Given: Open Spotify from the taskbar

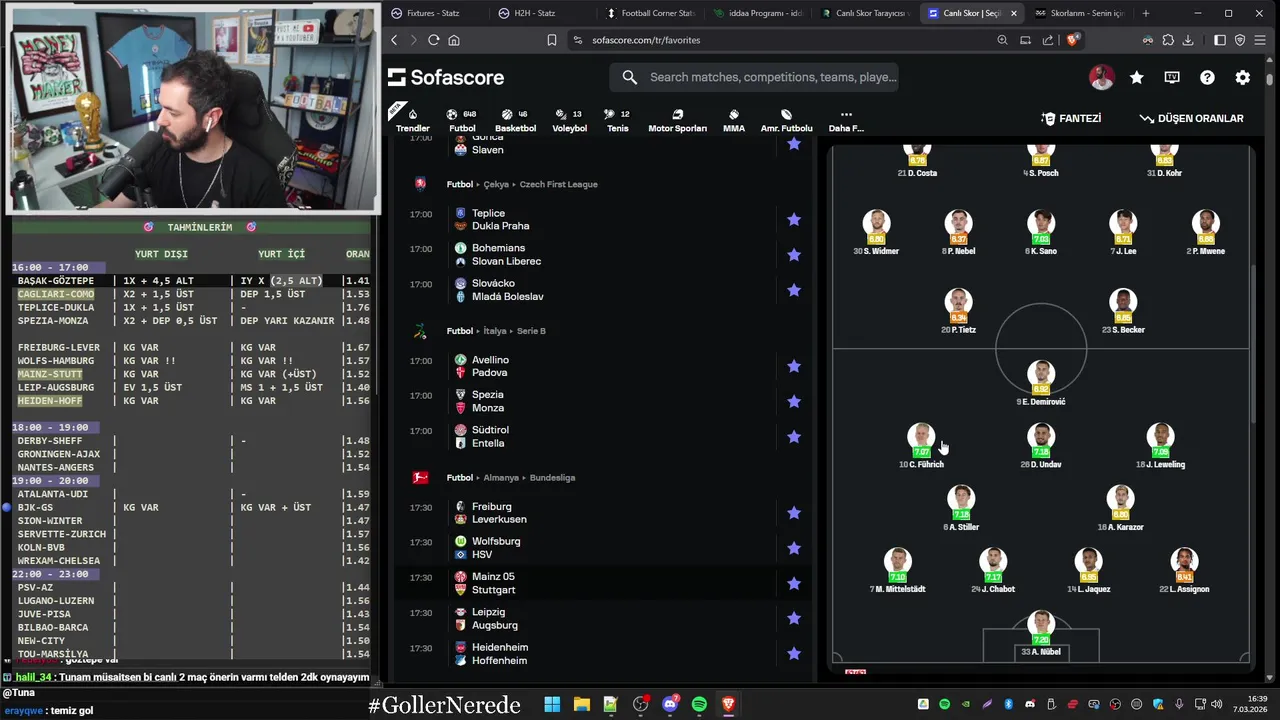Looking at the screenshot, I should pyautogui.click(x=699, y=704).
